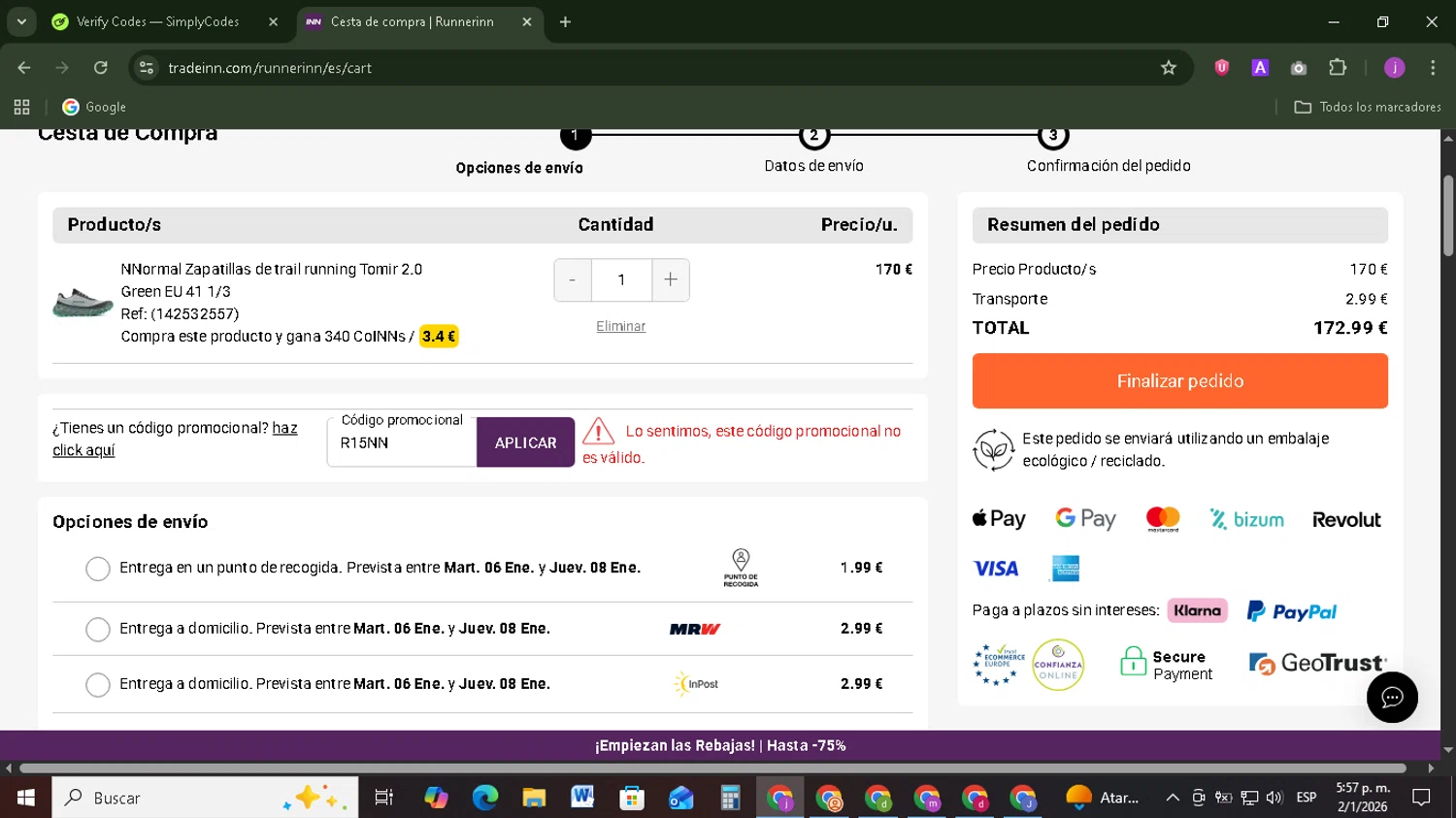The image size is (1456, 818).
Task: Click the NNormal Zapatillas product name
Action: tap(272, 270)
